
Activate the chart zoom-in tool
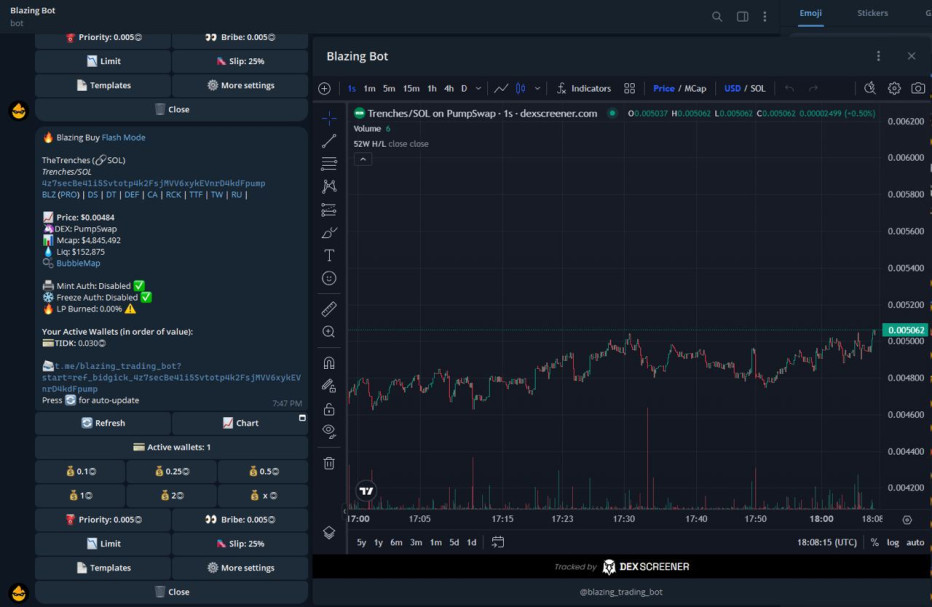click(x=329, y=332)
